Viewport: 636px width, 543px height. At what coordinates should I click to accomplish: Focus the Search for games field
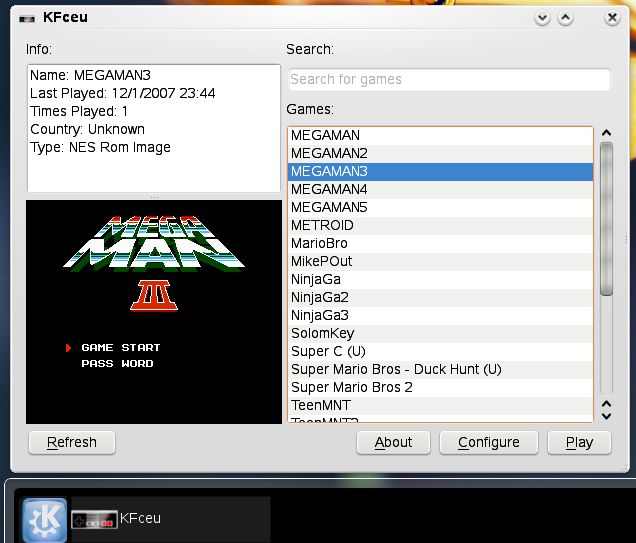pos(449,79)
